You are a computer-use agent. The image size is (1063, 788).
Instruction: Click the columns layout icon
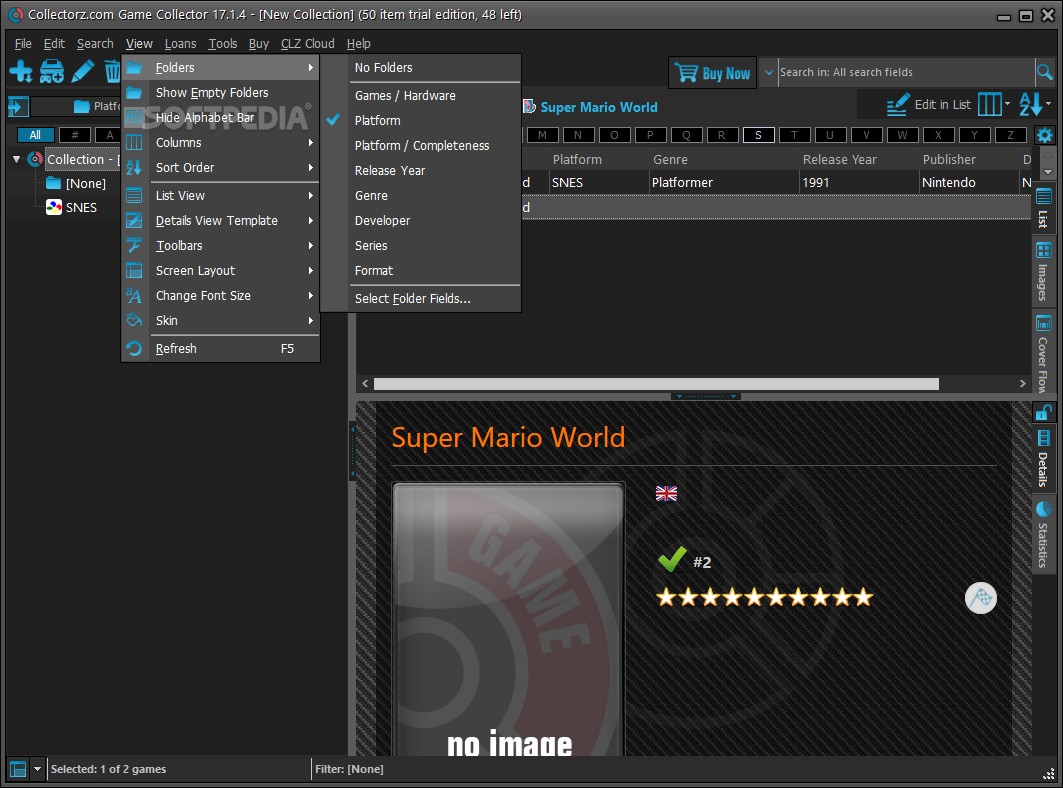(x=989, y=105)
